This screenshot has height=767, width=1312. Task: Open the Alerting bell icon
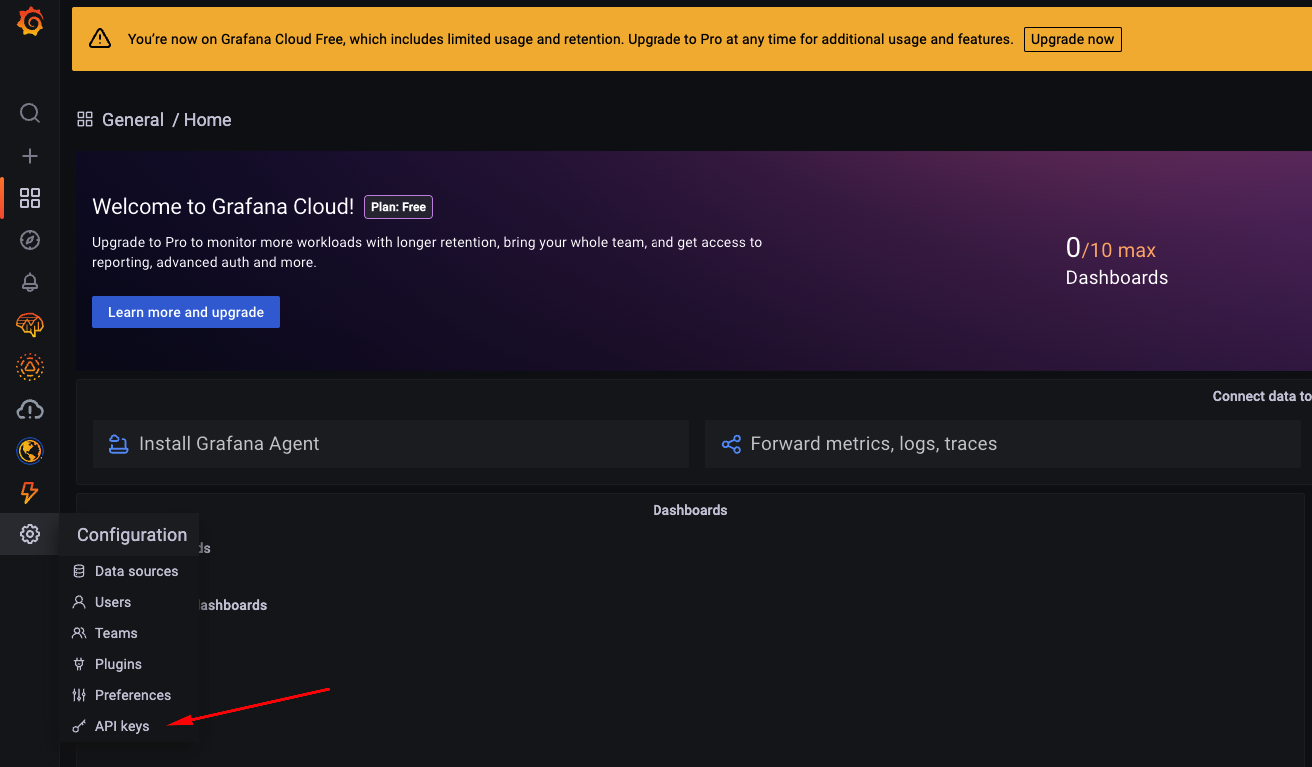tap(30, 283)
